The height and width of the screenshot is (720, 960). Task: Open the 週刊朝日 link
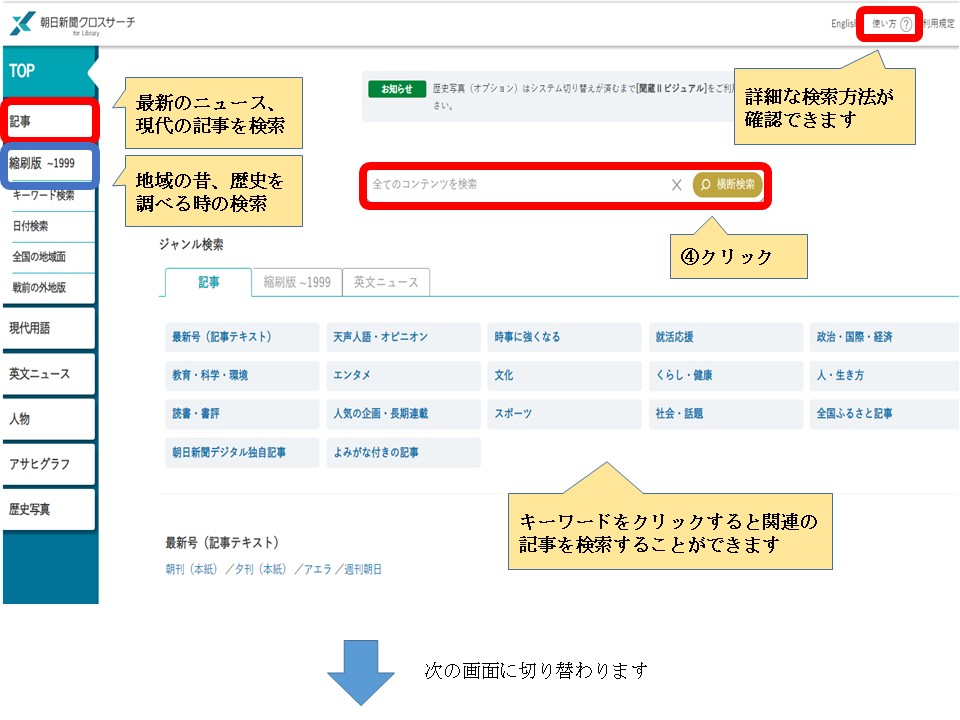pyautogui.click(x=362, y=569)
